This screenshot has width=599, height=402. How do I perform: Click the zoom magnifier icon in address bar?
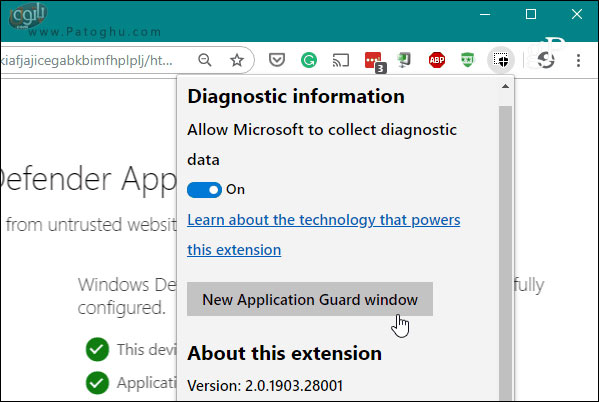coord(205,60)
